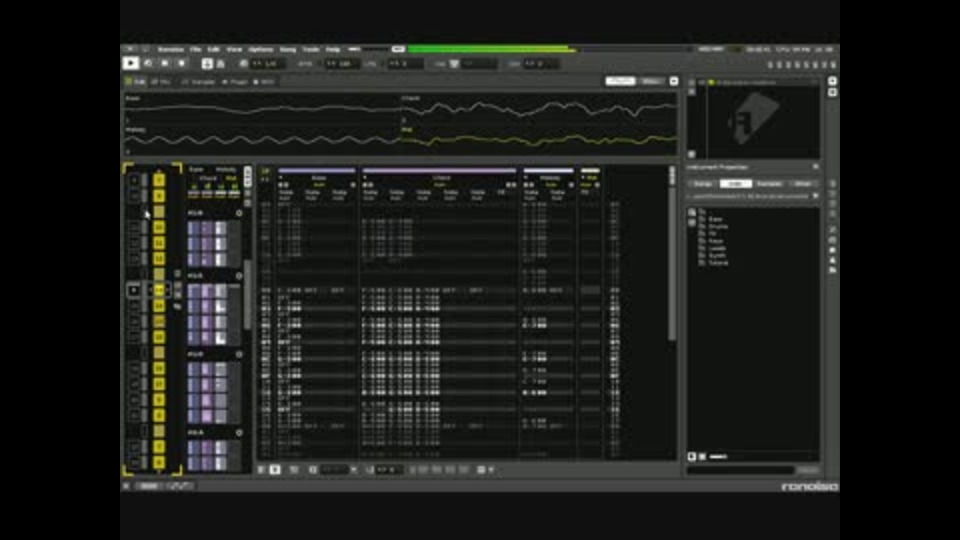Select the highlighted scope view button

pyautogui.click(x=620, y=81)
